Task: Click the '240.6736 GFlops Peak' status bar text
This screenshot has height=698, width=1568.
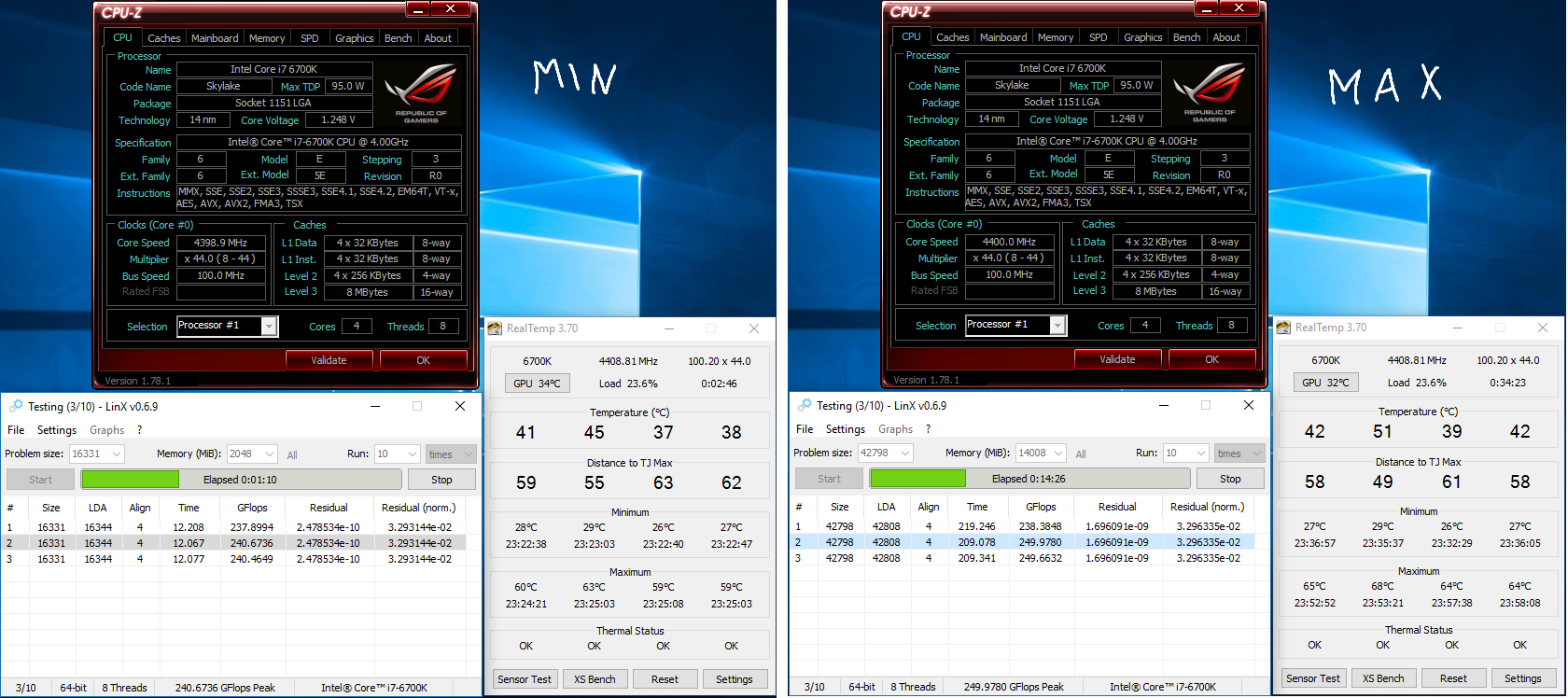Action: tap(225, 688)
